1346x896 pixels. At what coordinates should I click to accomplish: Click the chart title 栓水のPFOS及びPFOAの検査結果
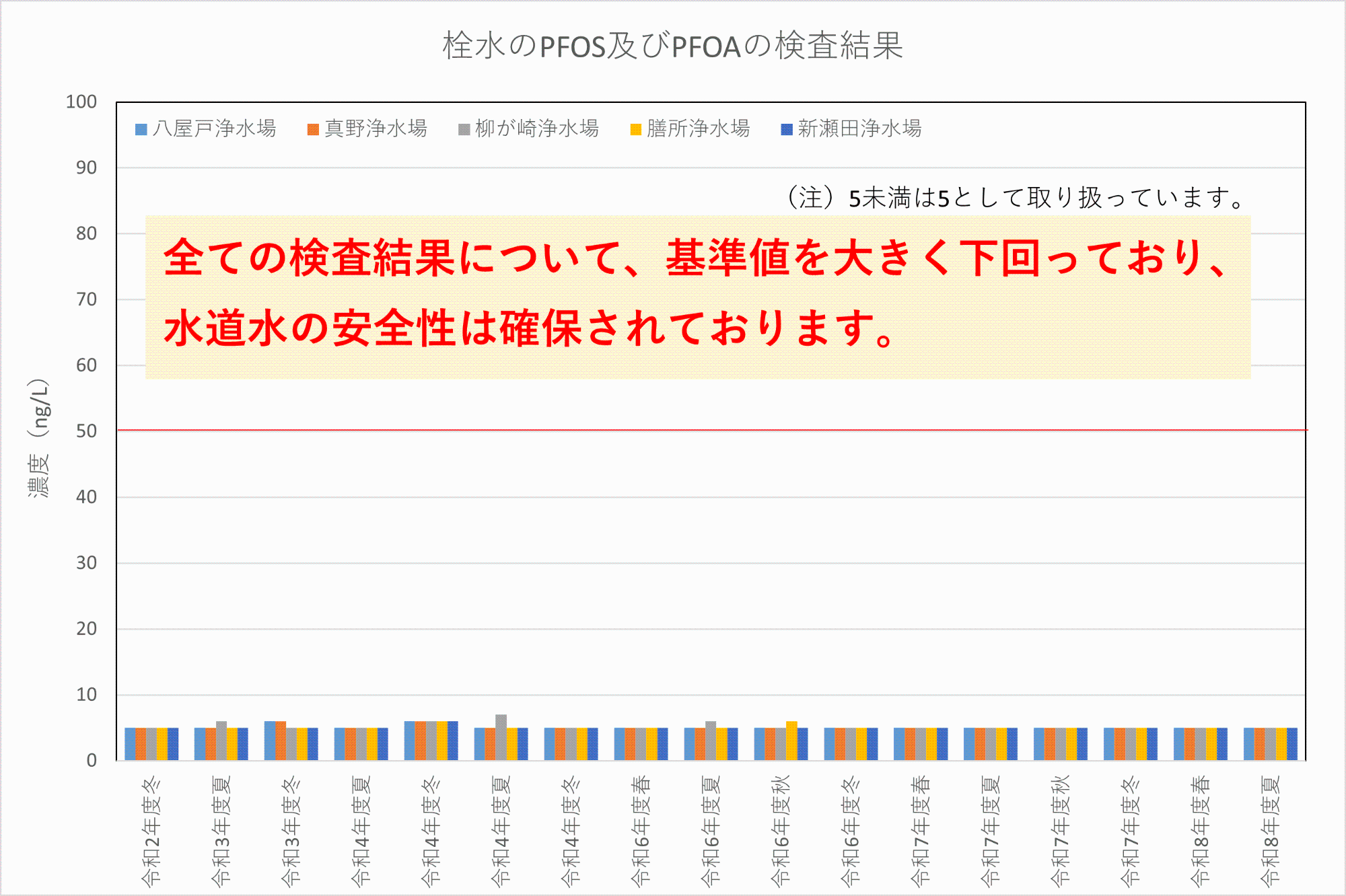pyautogui.click(x=672, y=46)
